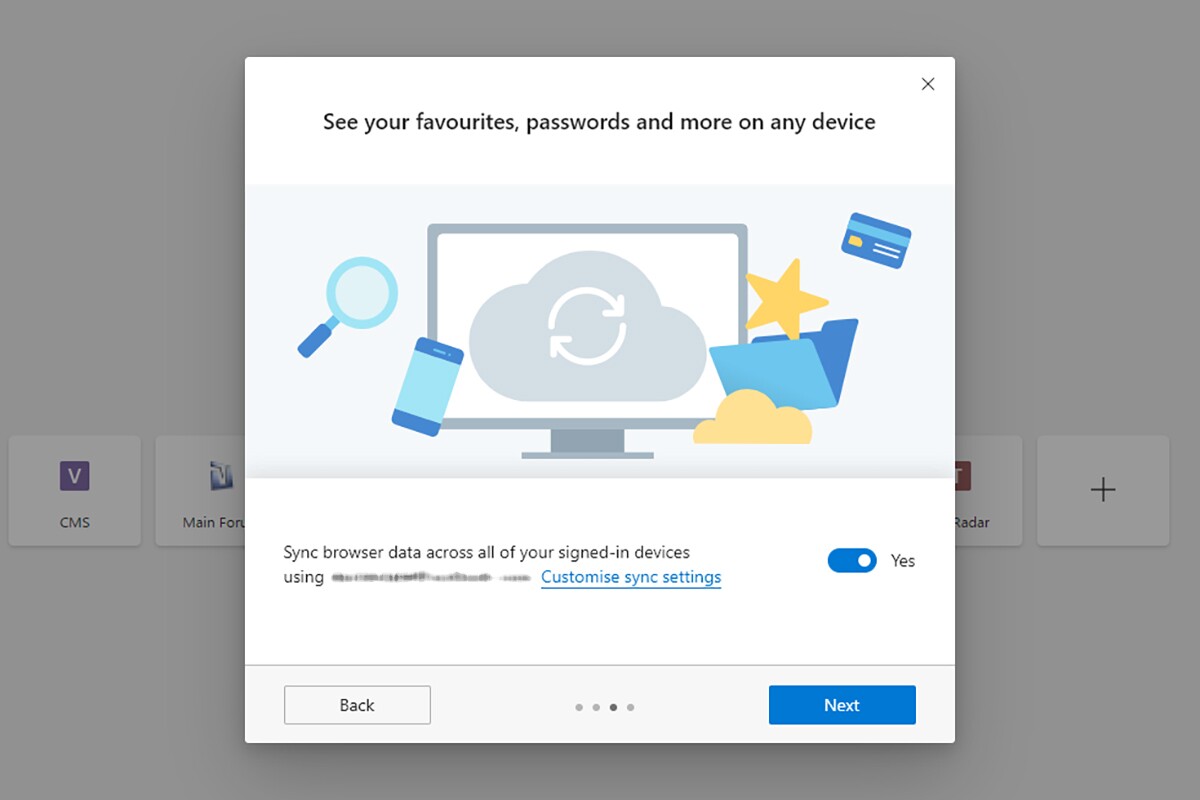Click the Next button

click(842, 705)
